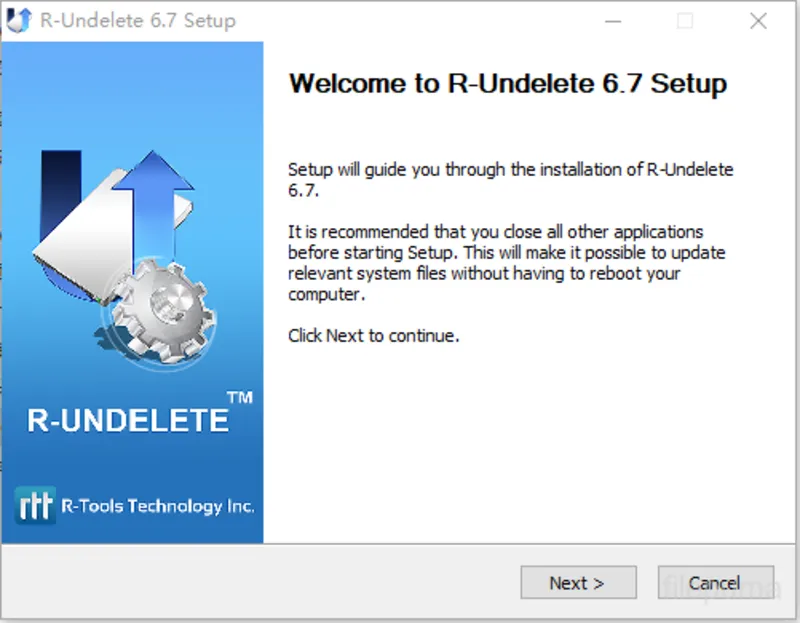Click the greyed-out maximize button

coord(685,21)
